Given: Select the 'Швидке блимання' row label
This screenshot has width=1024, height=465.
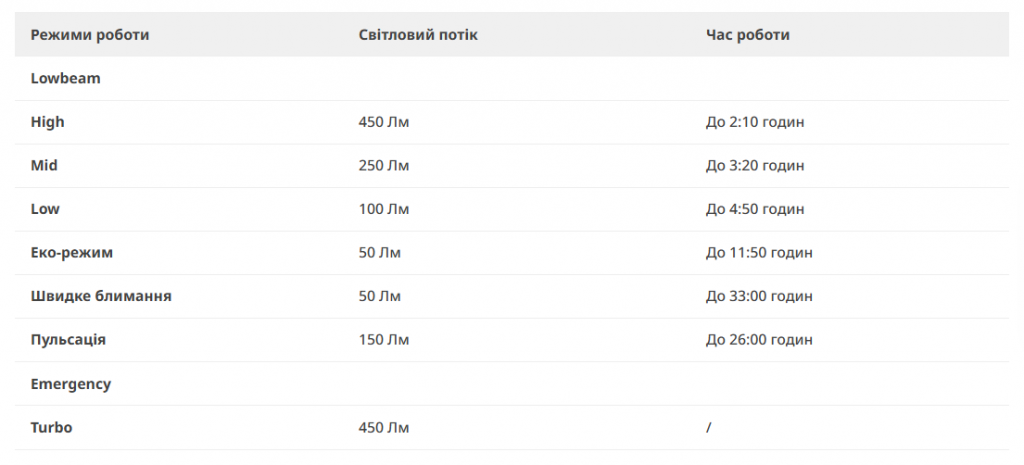Looking at the screenshot, I should (x=101, y=296).
